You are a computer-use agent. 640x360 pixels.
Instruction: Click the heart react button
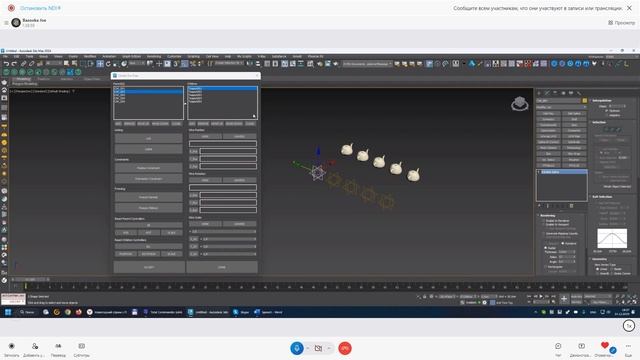click(x=605, y=346)
